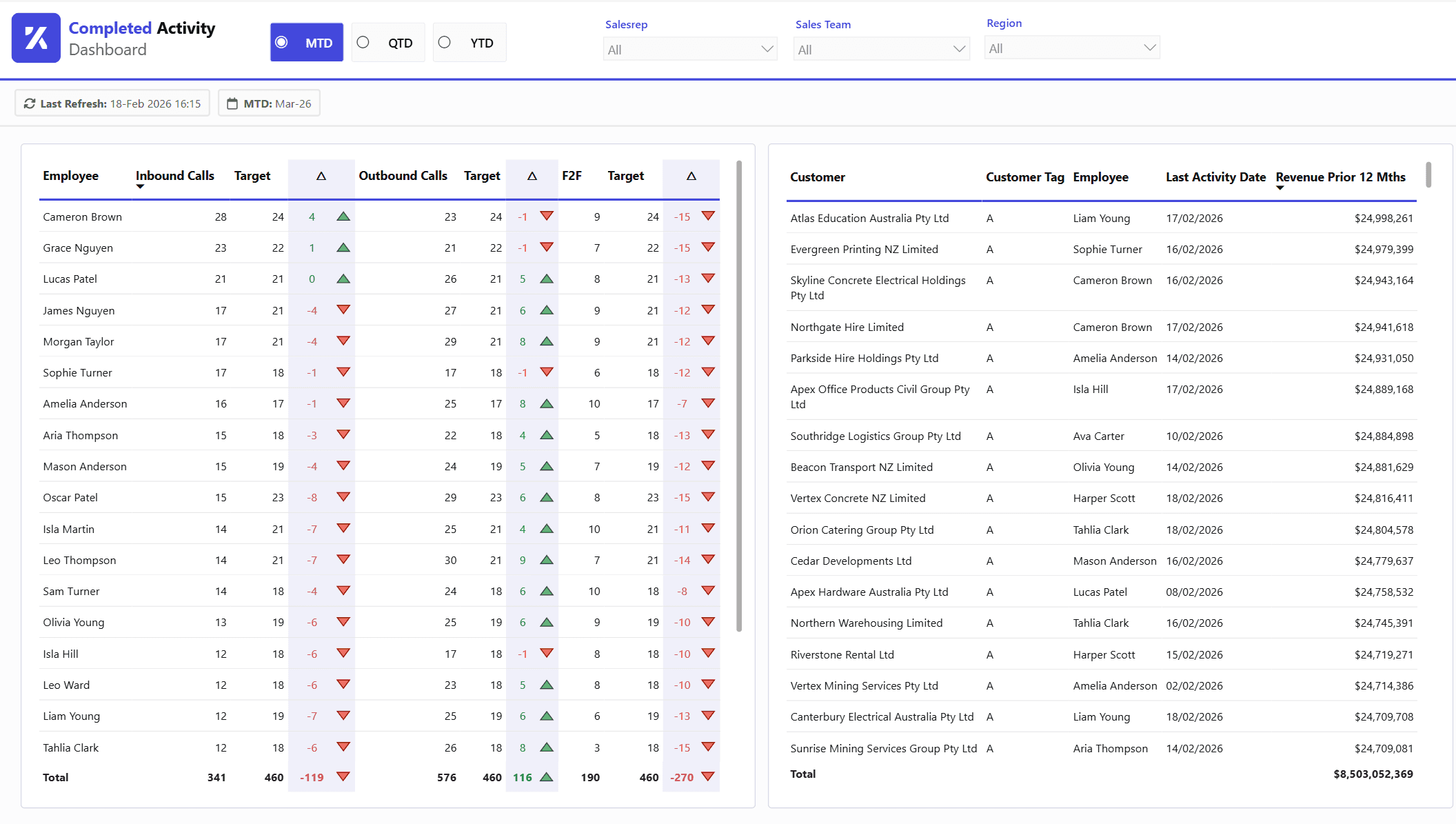The width and height of the screenshot is (1456, 824).
Task: Click the sort arrow under Revenue Prior 12 Mths
Action: (1280, 188)
